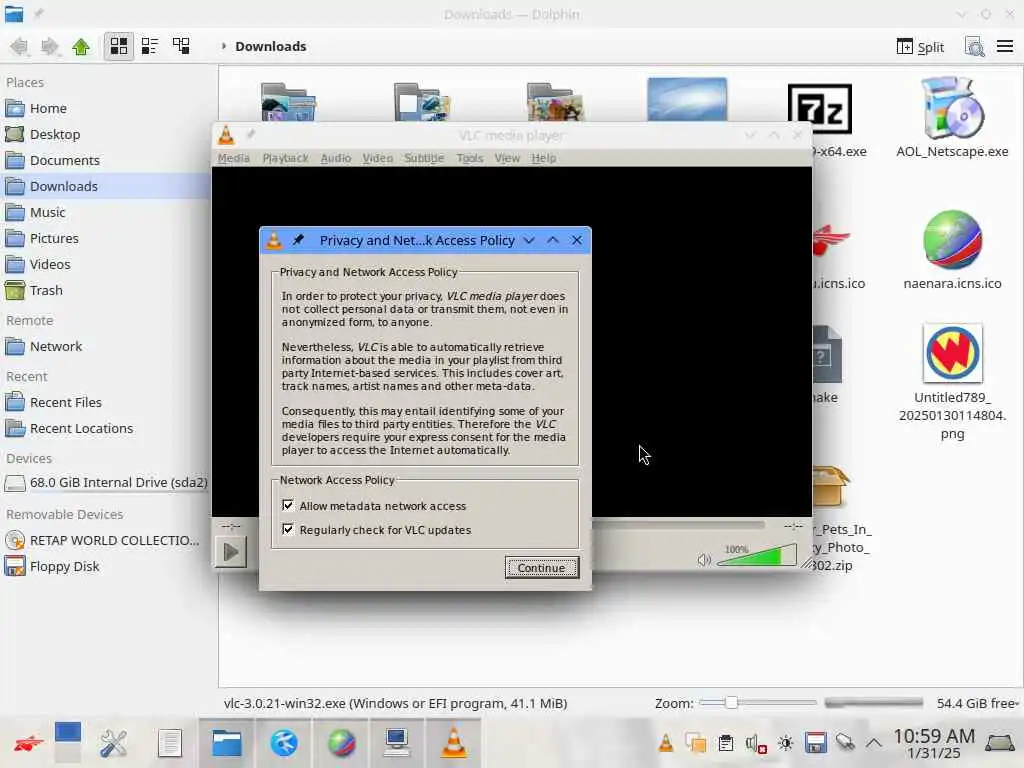Click the VLC cone icon in Privacy dialog titlebar
The width and height of the screenshot is (1024, 768).
click(274, 240)
